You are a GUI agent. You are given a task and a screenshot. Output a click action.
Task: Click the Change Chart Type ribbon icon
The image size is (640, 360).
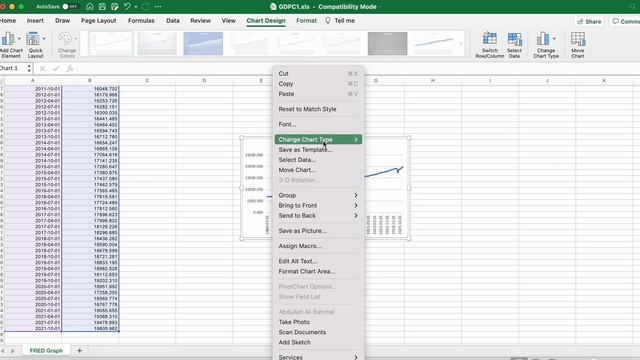(543, 39)
